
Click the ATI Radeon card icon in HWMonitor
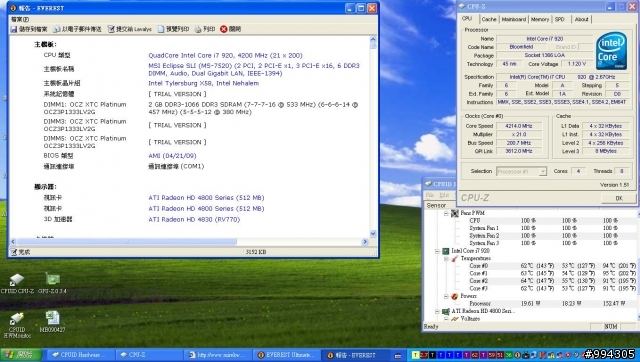click(x=446, y=311)
